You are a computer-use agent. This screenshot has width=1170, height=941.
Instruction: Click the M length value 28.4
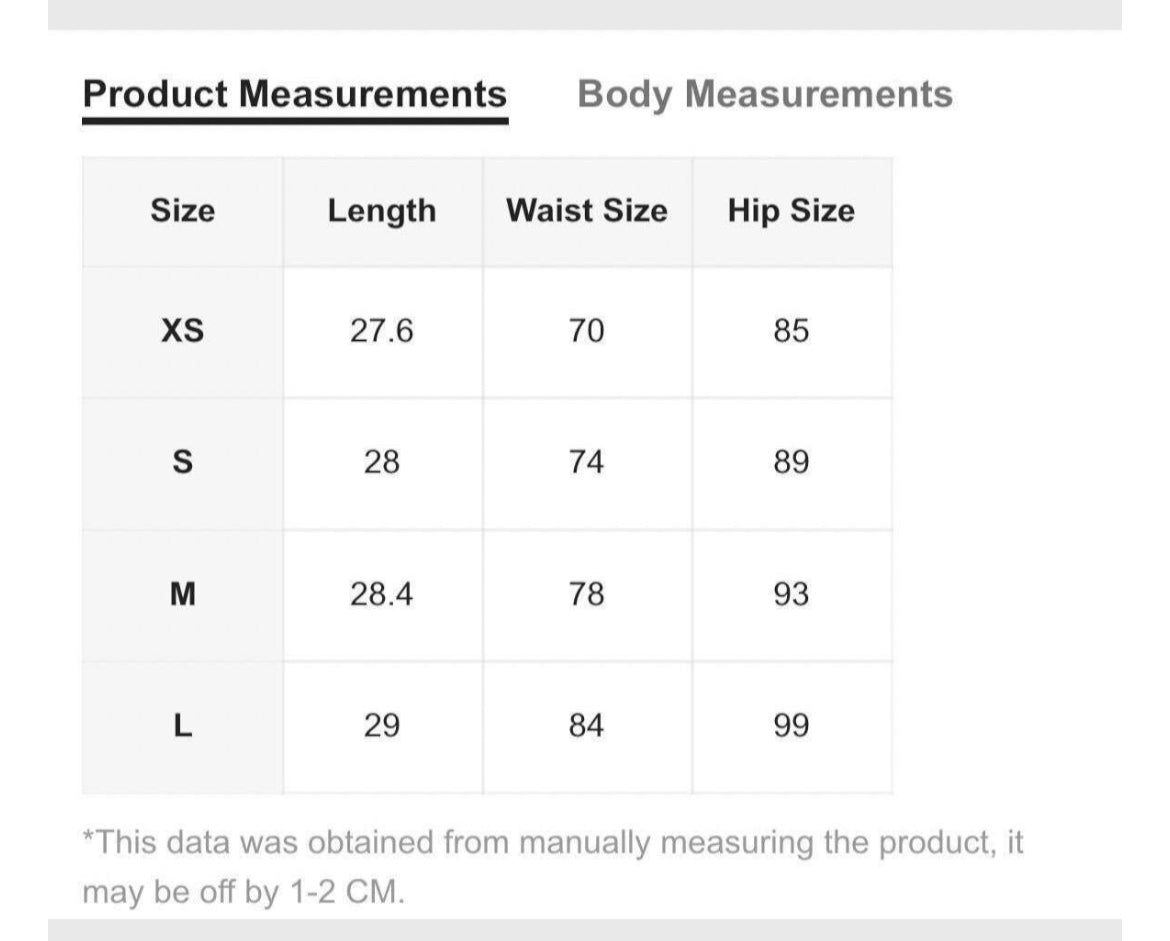click(381, 595)
